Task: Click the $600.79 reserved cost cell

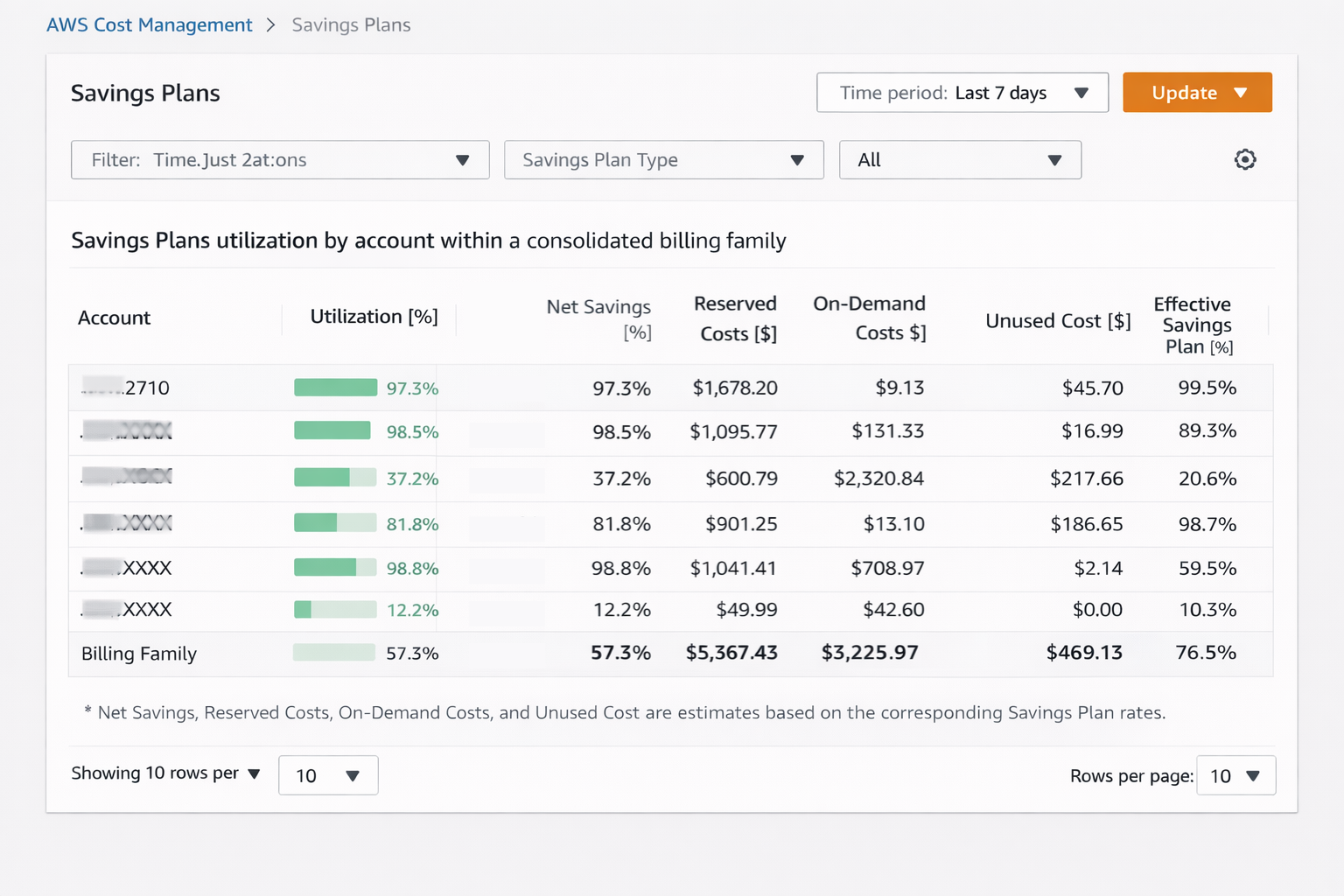Action: point(741,479)
